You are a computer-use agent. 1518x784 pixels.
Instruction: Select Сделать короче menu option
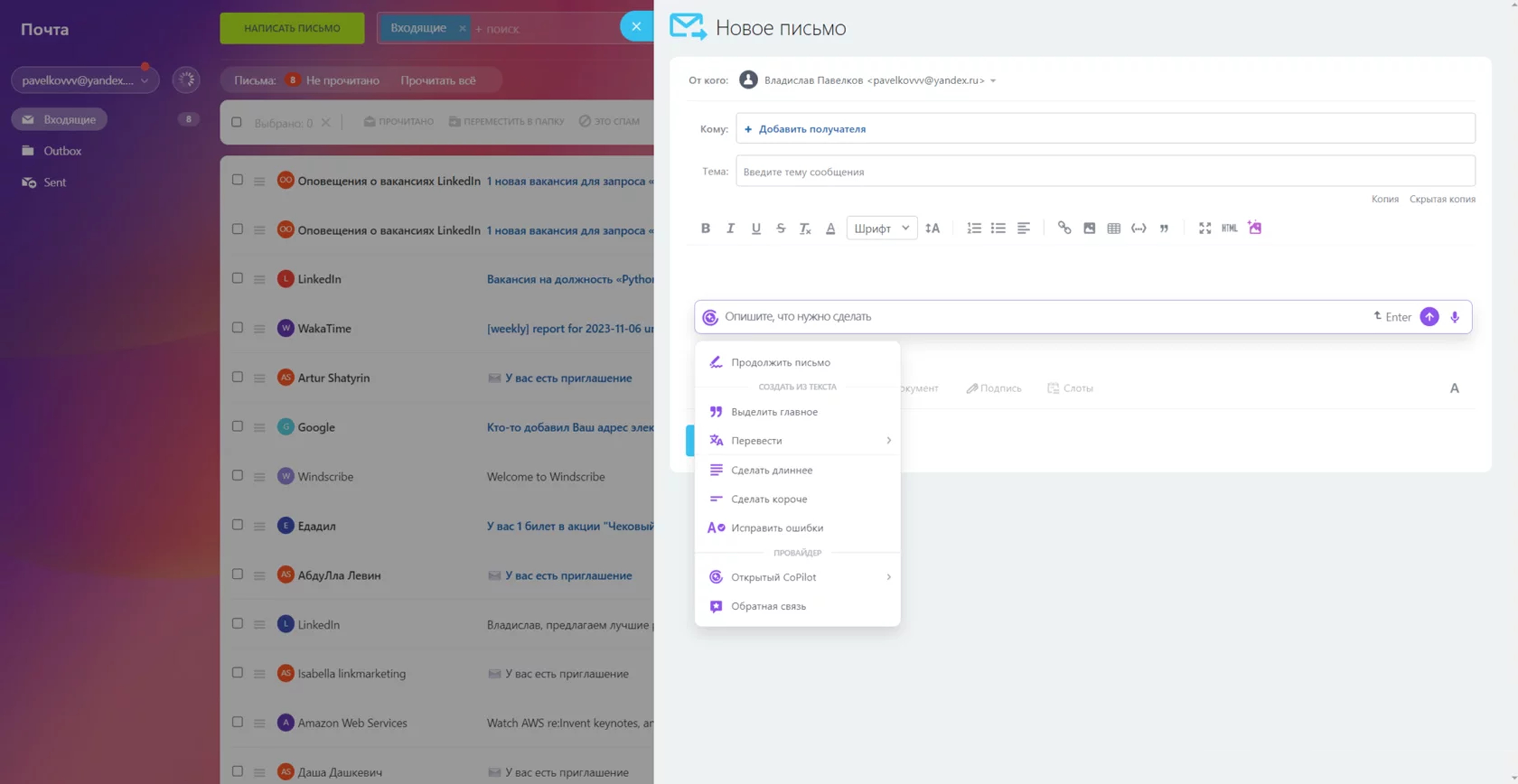(x=768, y=499)
